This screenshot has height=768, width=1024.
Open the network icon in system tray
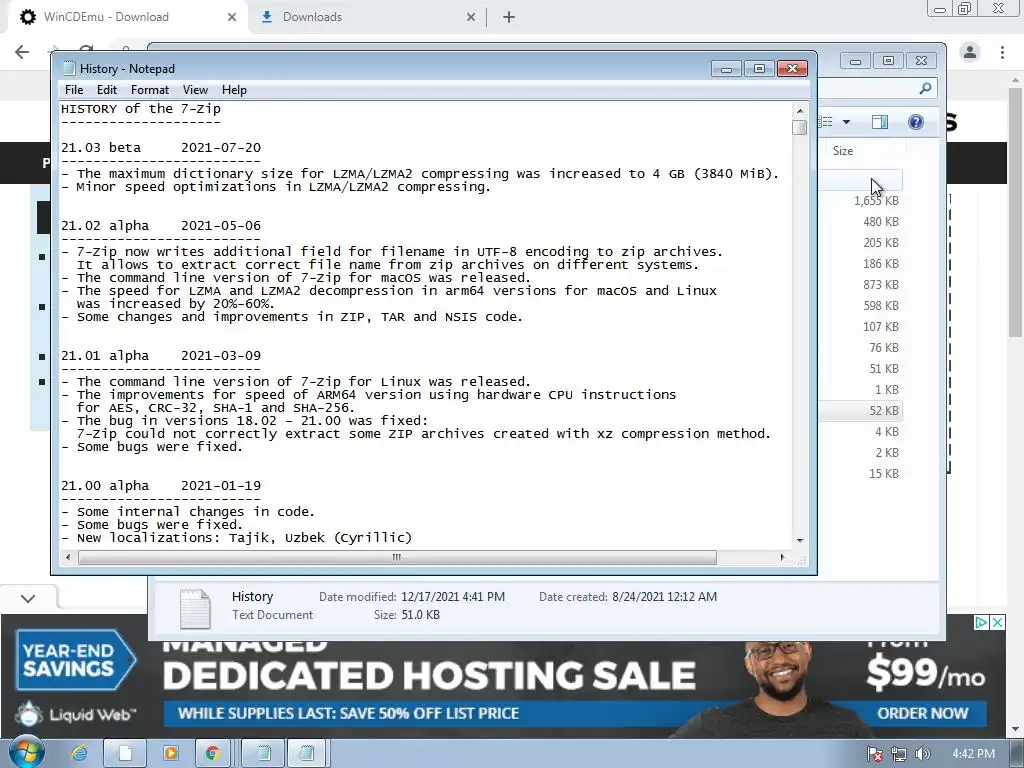point(899,754)
